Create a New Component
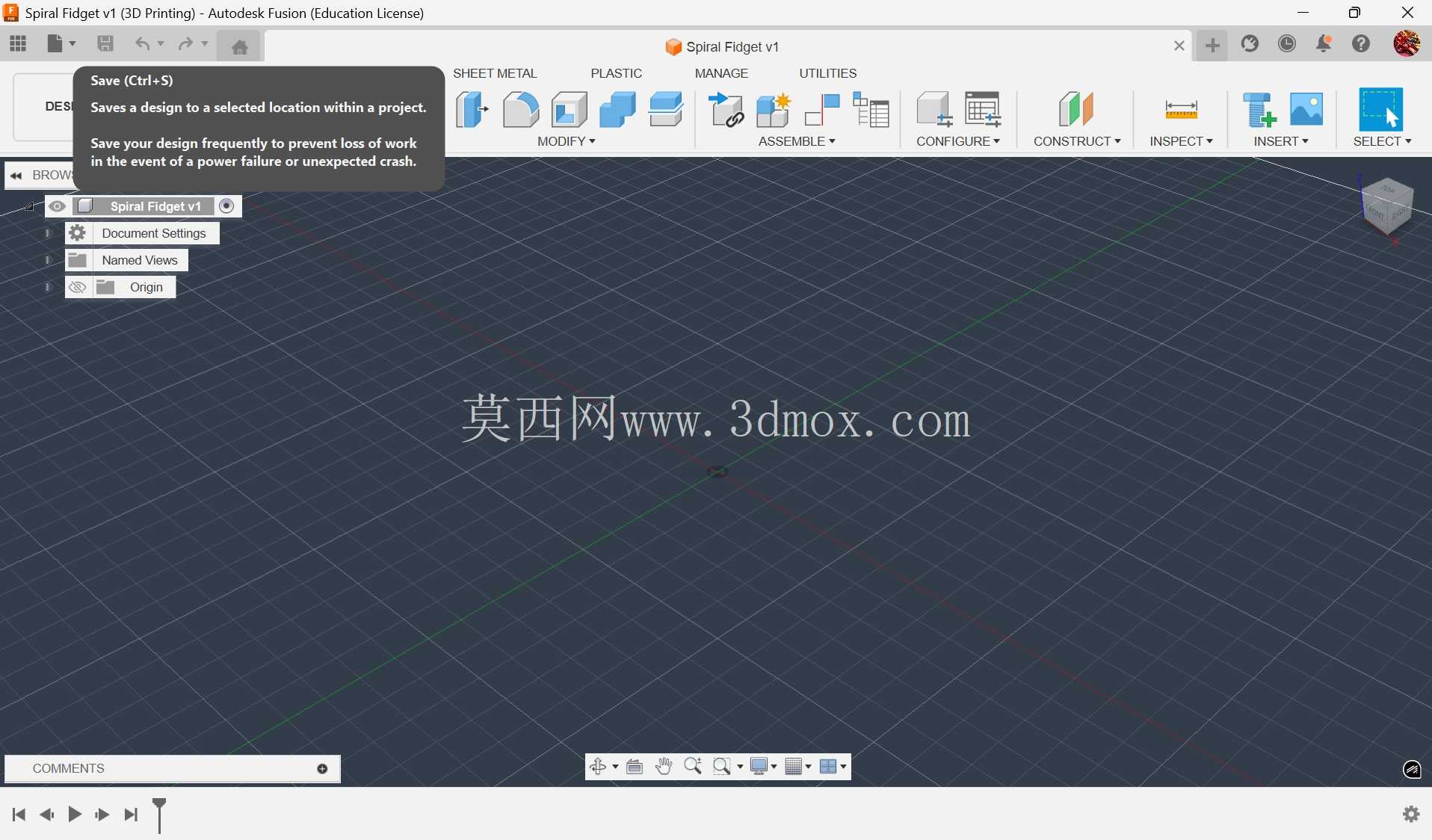1432x840 pixels. (774, 110)
